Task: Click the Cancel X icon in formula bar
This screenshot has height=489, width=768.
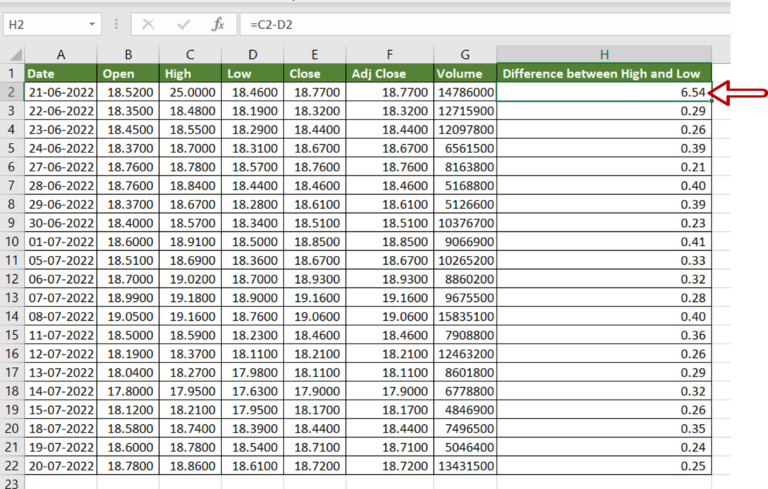Action: click(148, 23)
